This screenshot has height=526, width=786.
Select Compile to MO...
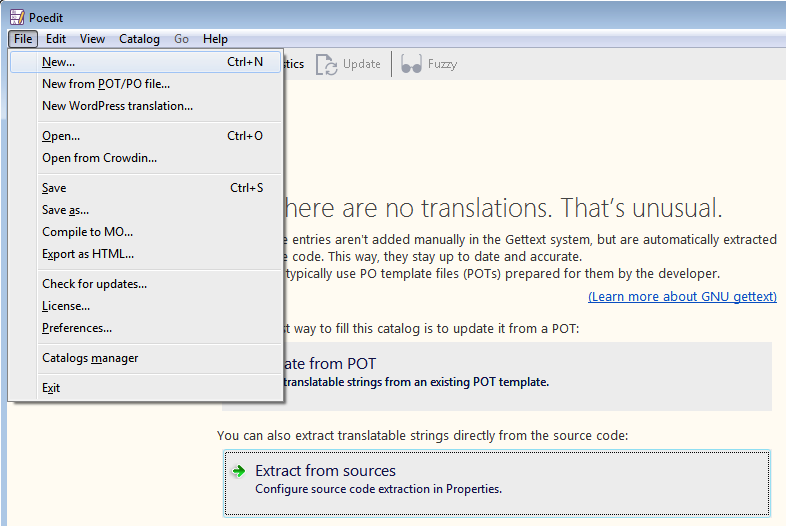pos(87,232)
